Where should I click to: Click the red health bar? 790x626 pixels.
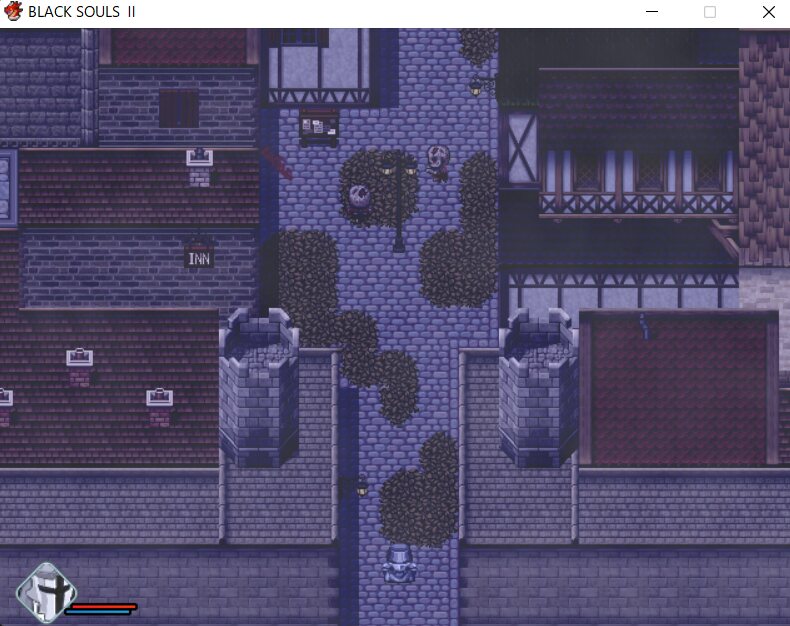coord(102,606)
